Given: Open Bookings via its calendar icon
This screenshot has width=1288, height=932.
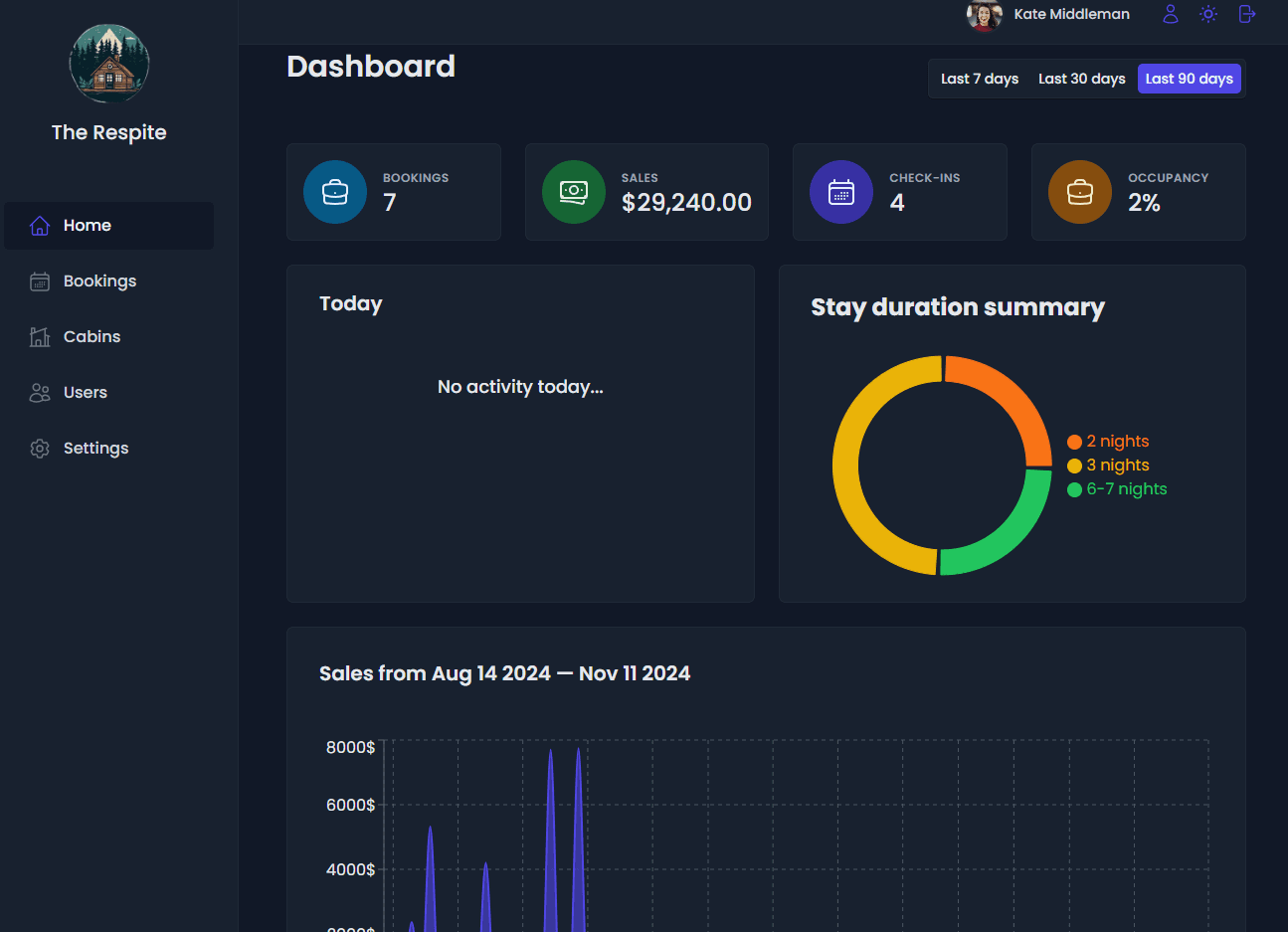Looking at the screenshot, I should (x=40, y=280).
